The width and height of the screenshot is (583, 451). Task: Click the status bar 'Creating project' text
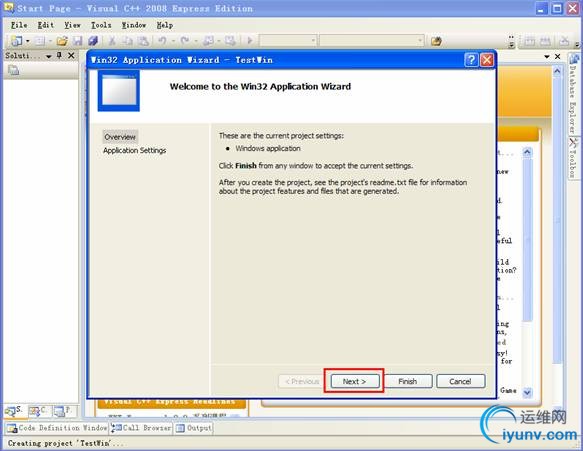click(x=65, y=443)
